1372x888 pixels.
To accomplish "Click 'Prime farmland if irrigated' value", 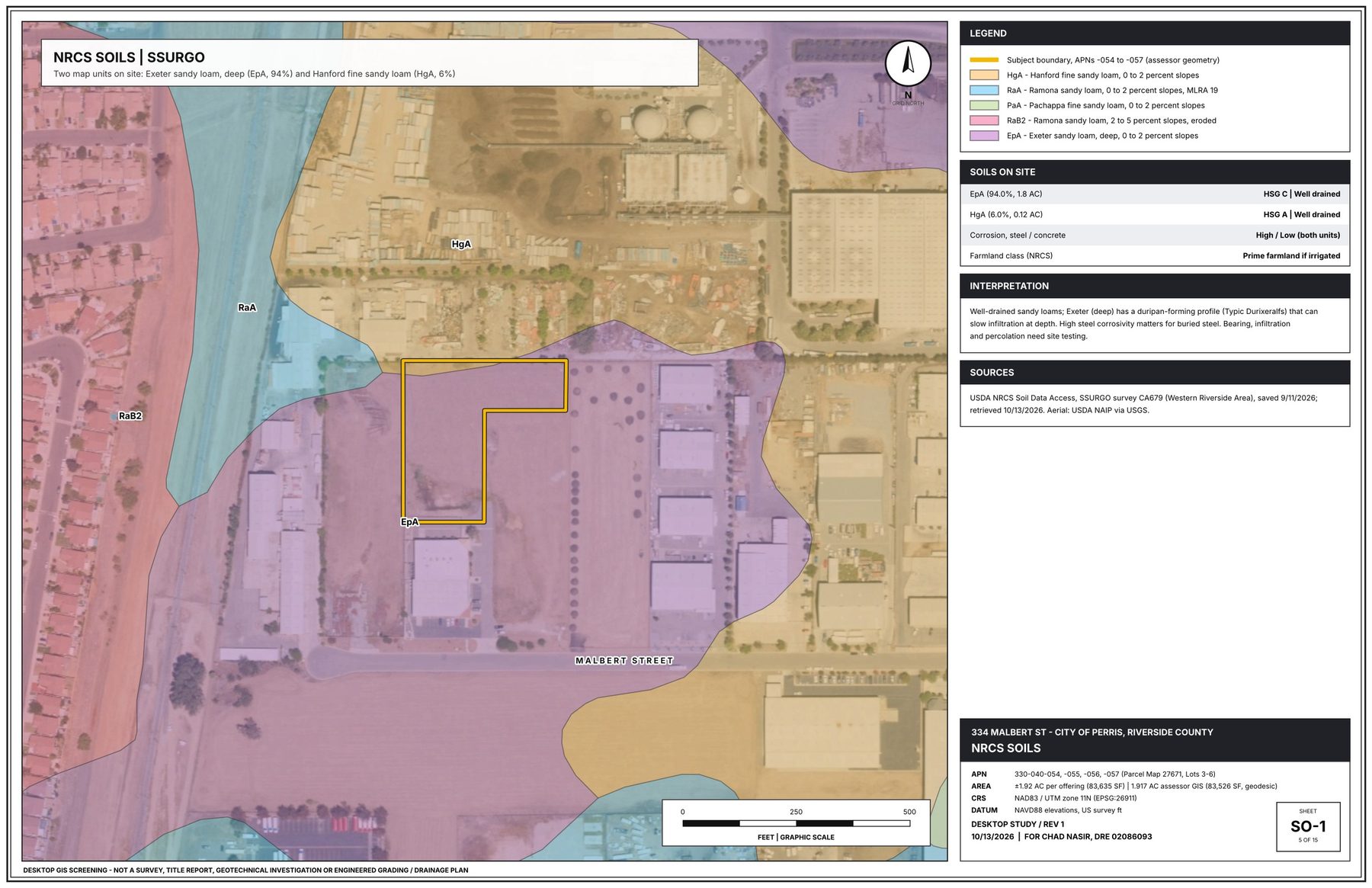I will tap(1291, 256).
